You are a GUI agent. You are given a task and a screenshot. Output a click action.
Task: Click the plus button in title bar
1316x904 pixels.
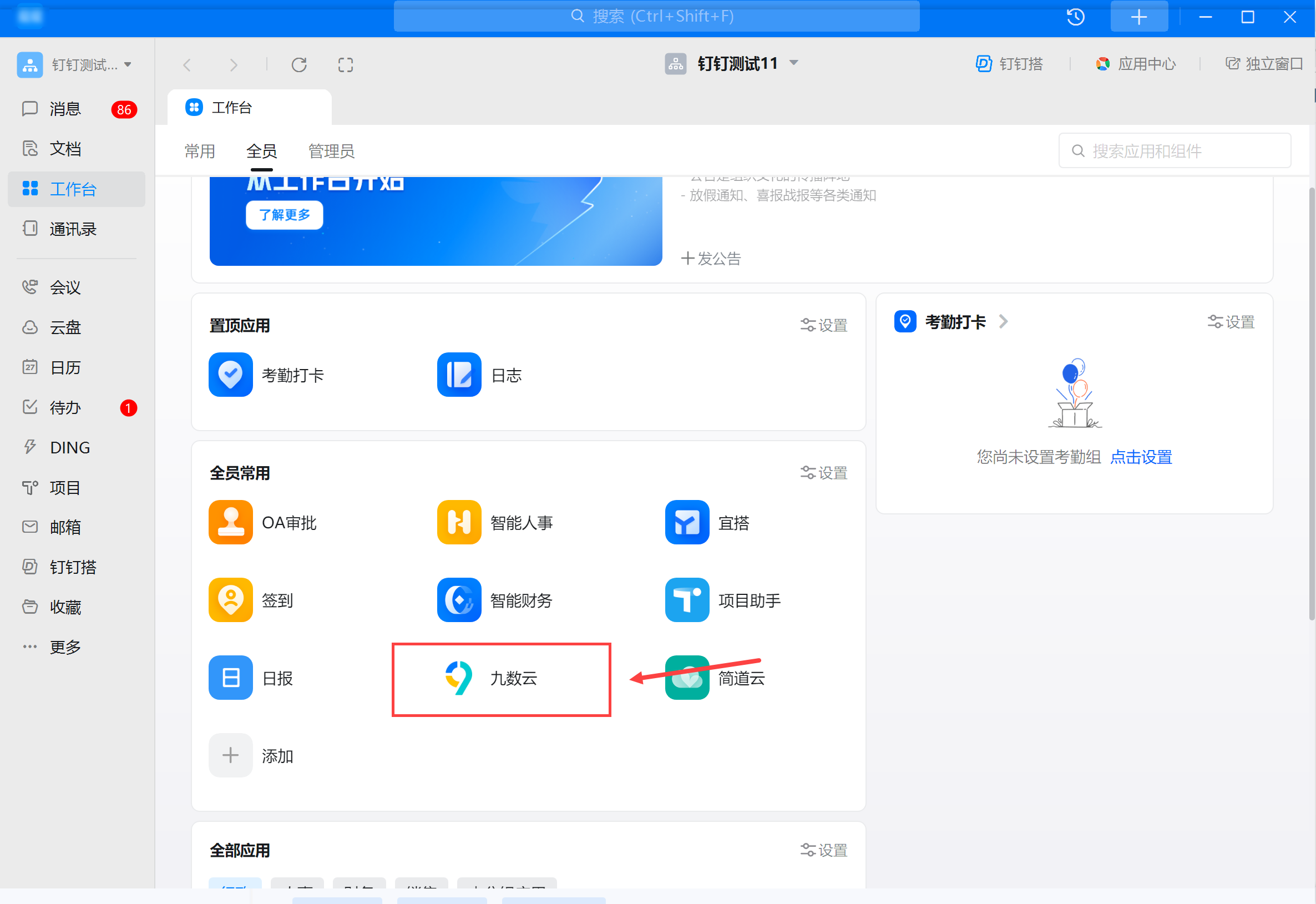(1140, 17)
